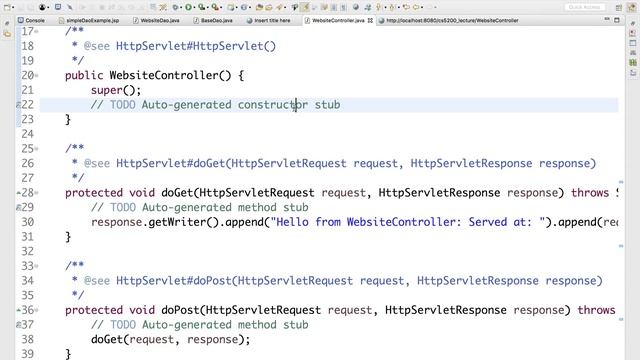Select the Java EE perspective icon

point(632,8)
